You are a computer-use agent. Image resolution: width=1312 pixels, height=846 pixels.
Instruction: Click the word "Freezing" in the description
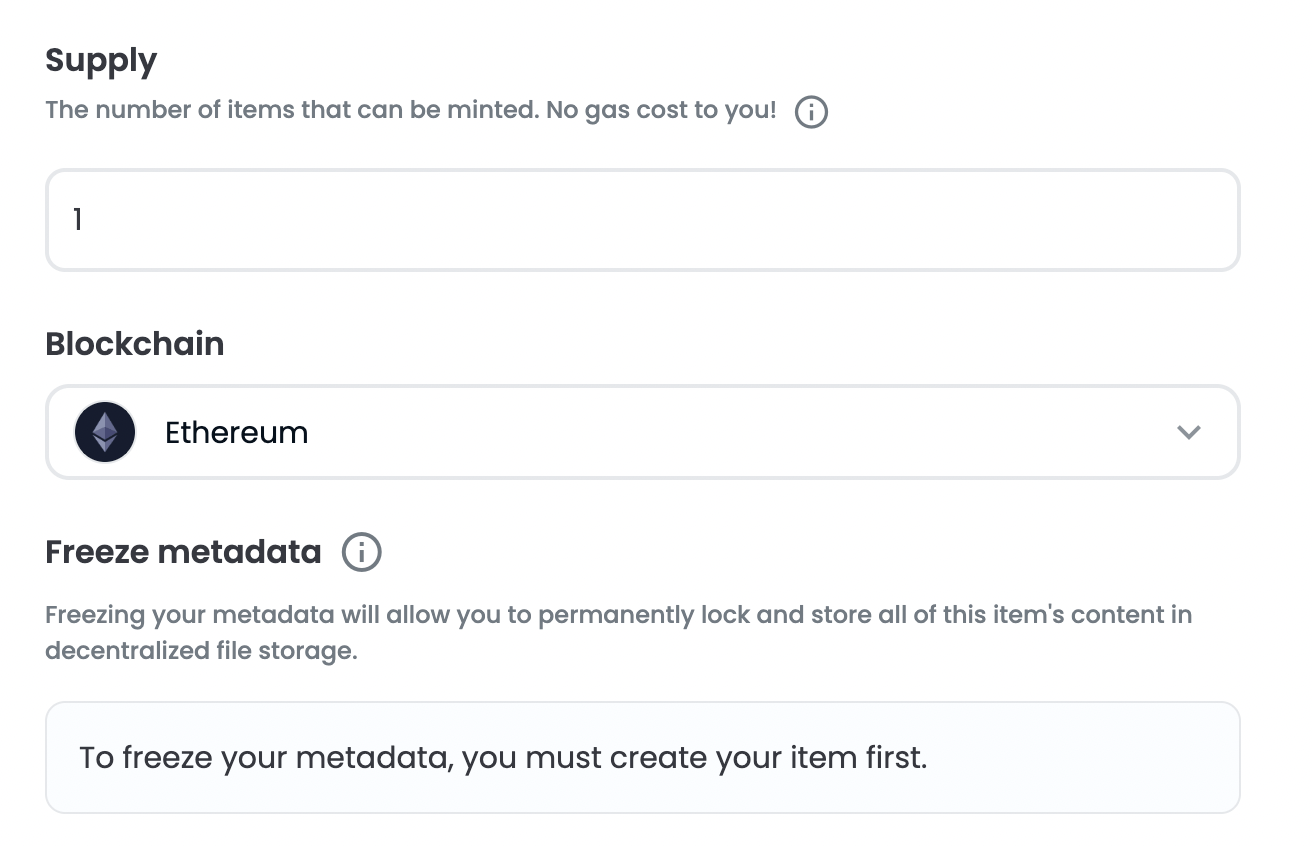(x=95, y=614)
